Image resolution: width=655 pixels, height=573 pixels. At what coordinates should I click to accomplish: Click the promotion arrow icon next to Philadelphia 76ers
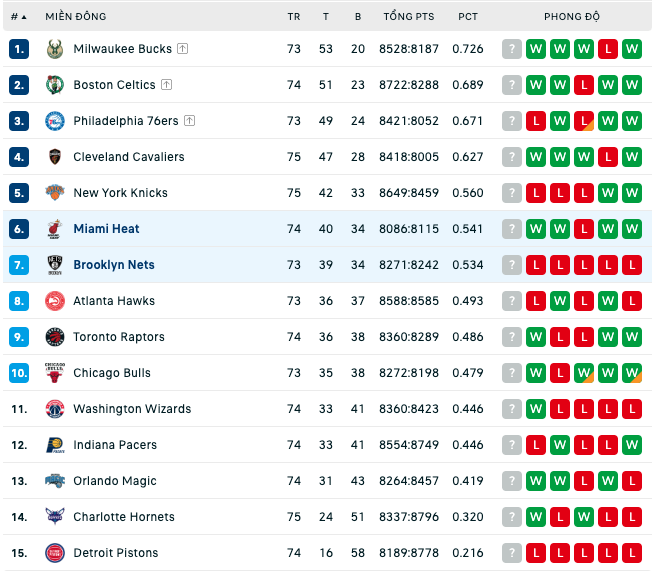coord(190,121)
